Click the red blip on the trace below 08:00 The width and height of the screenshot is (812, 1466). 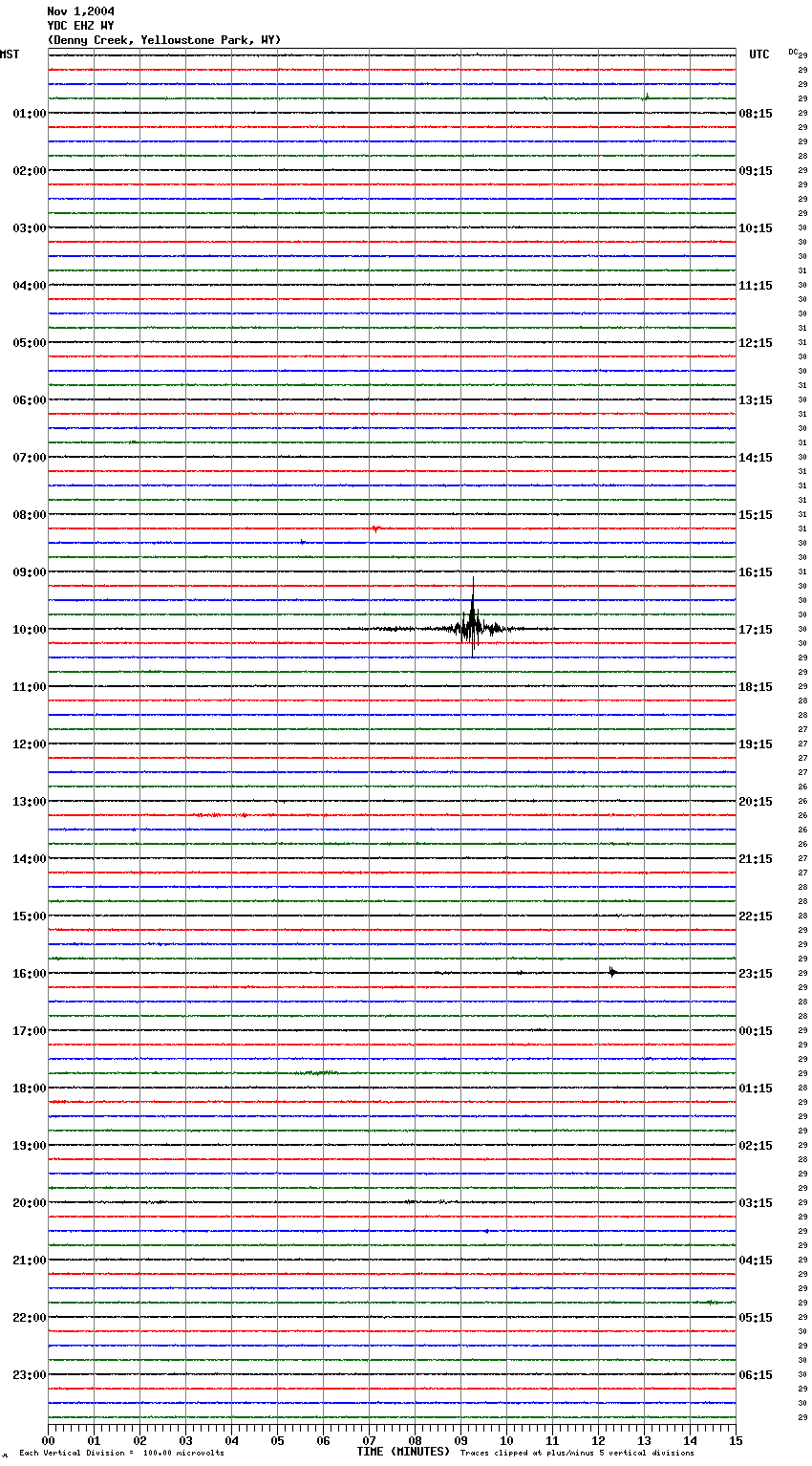click(x=375, y=528)
